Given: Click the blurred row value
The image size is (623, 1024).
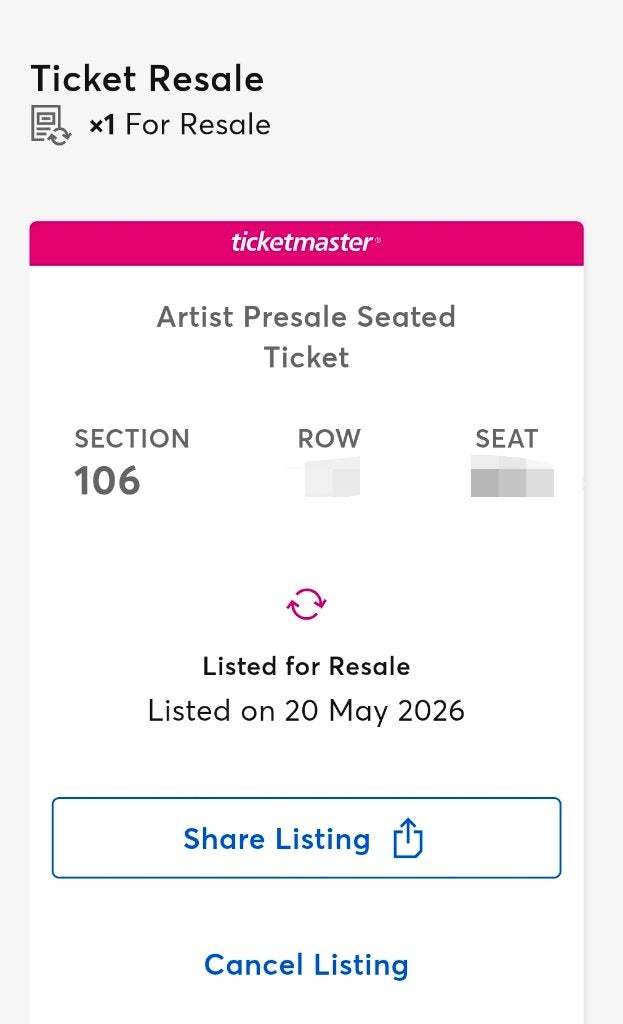Looking at the screenshot, I should (x=332, y=477).
